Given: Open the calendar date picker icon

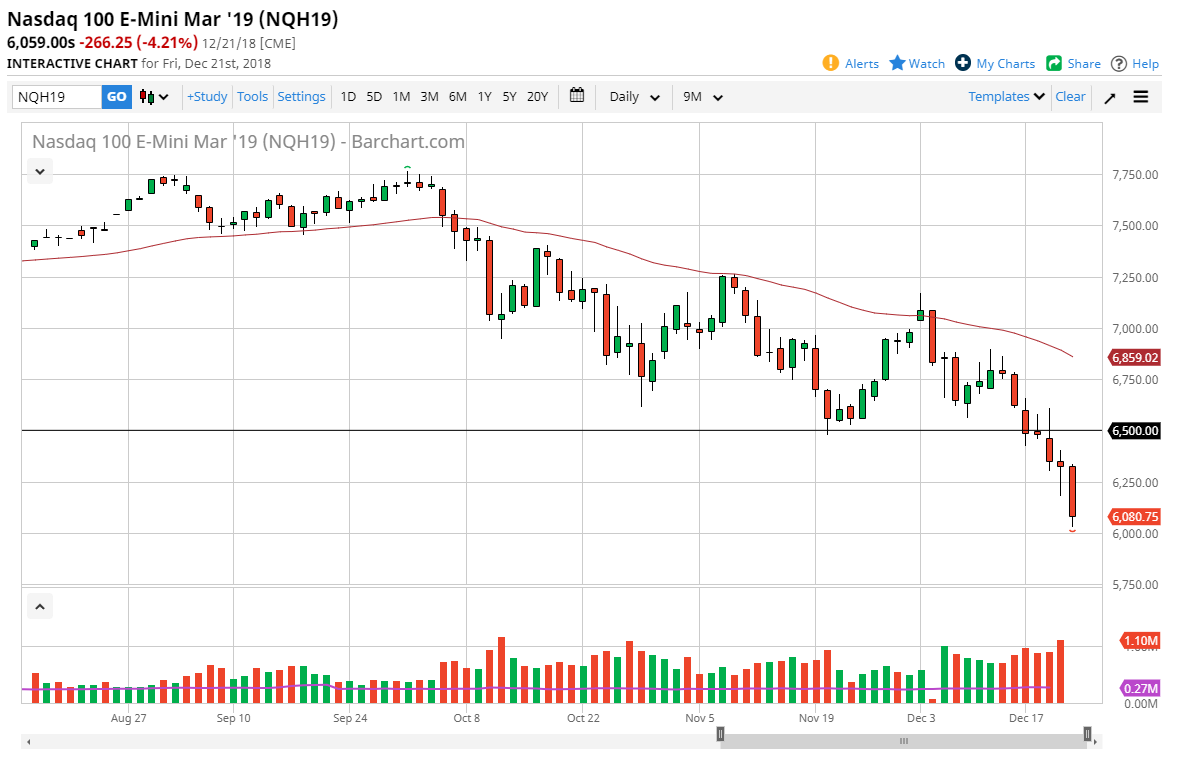Looking at the screenshot, I should tap(577, 96).
